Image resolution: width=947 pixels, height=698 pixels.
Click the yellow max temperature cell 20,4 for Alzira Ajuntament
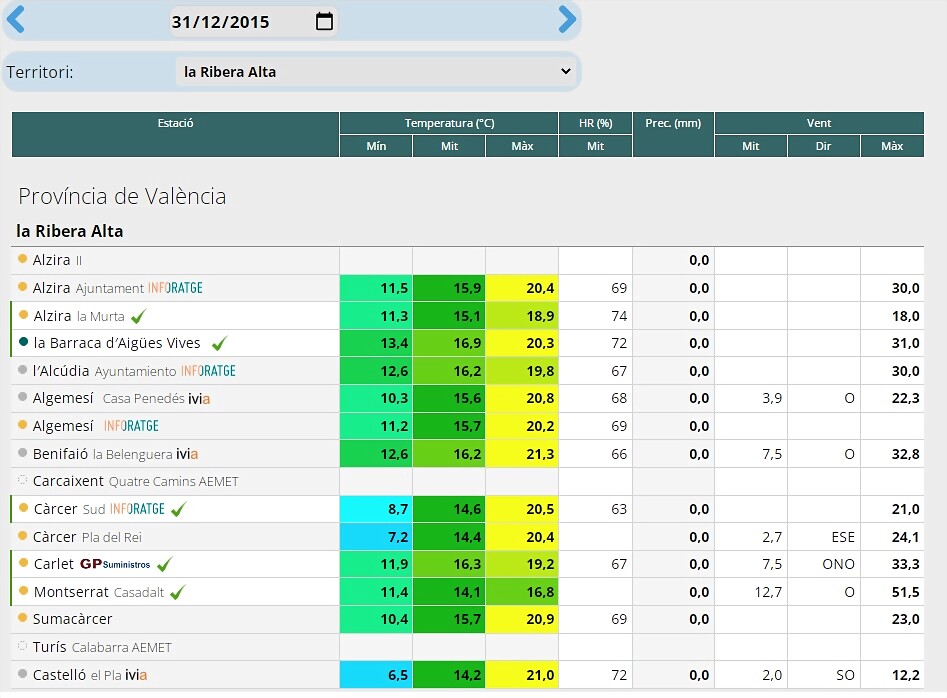coord(522,288)
